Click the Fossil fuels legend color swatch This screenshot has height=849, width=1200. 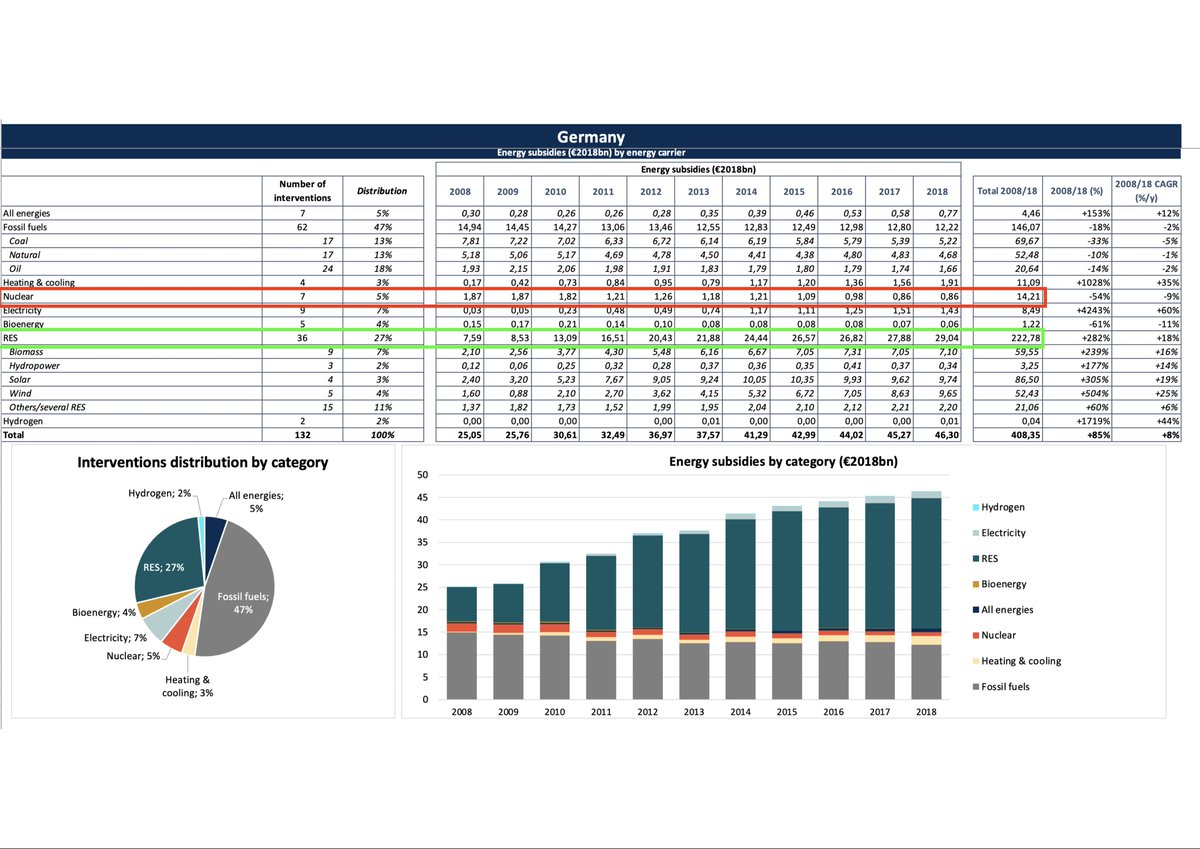pyautogui.click(x=976, y=686)
